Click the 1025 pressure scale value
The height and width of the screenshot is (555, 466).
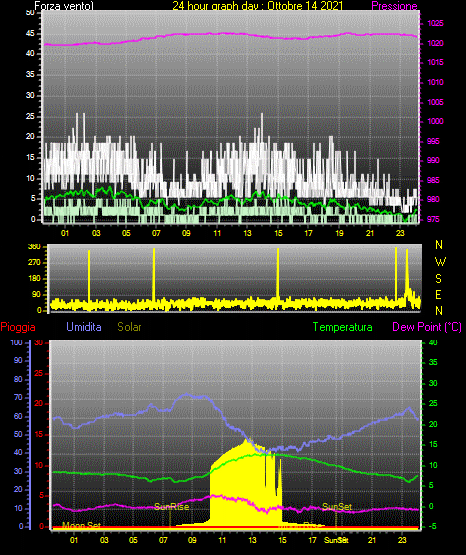coord(436,23)
